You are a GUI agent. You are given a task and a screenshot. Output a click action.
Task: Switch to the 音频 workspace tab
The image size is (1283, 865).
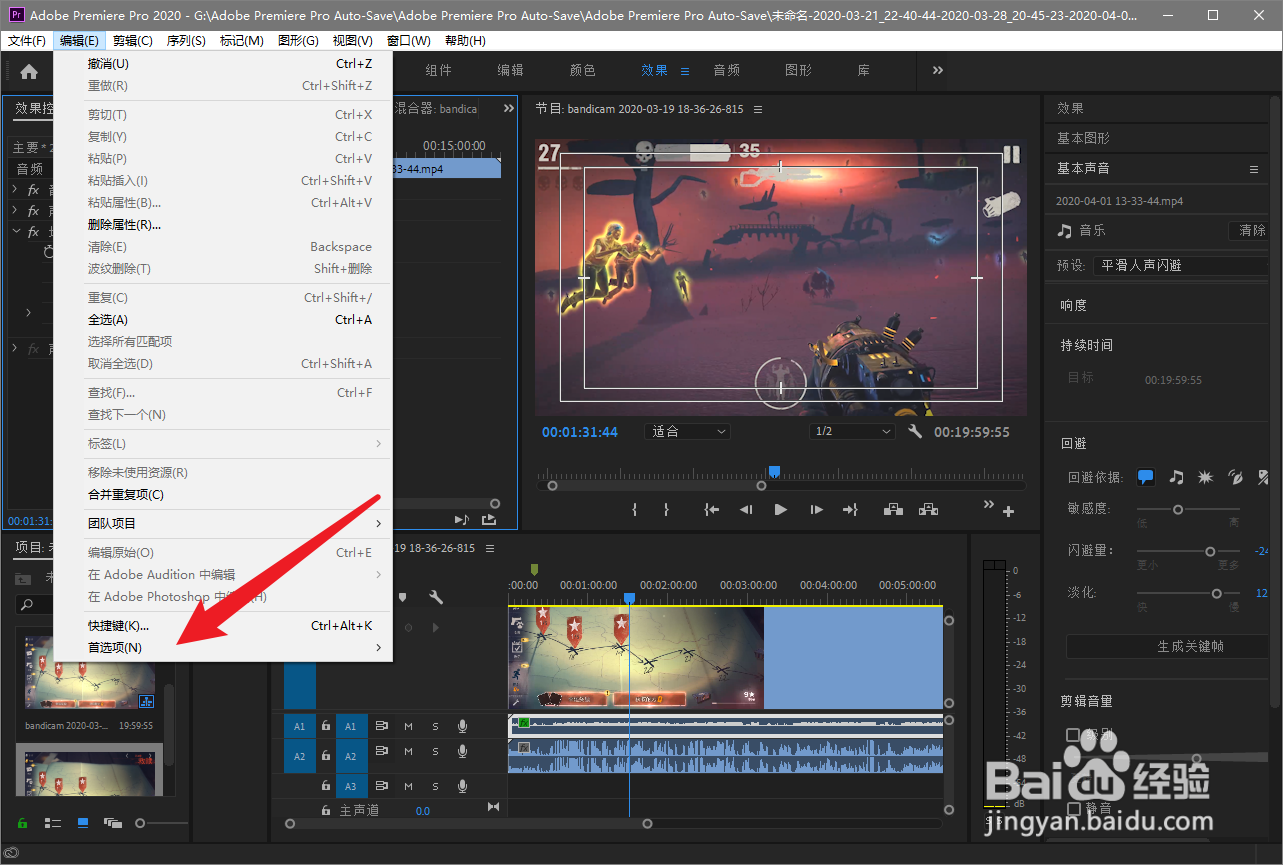coord(727,70)
